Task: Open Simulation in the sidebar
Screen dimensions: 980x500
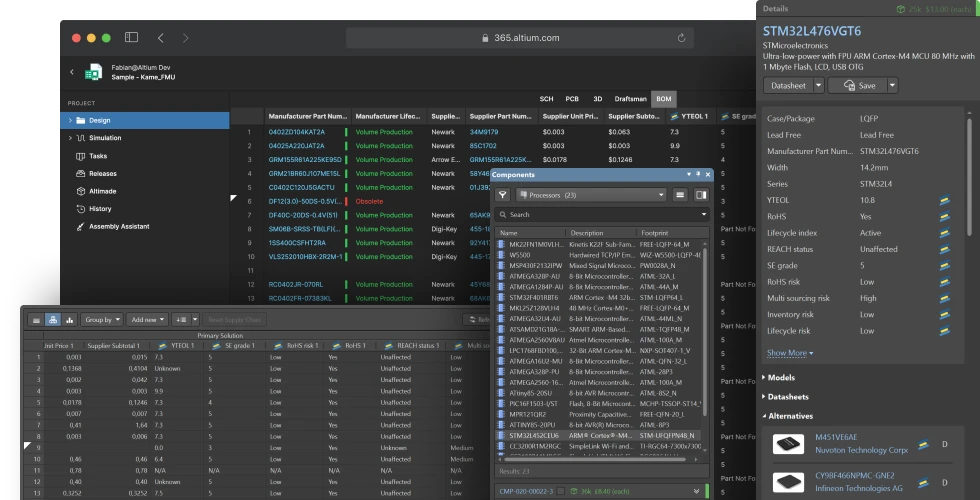Action: click(x=105, y=138)
